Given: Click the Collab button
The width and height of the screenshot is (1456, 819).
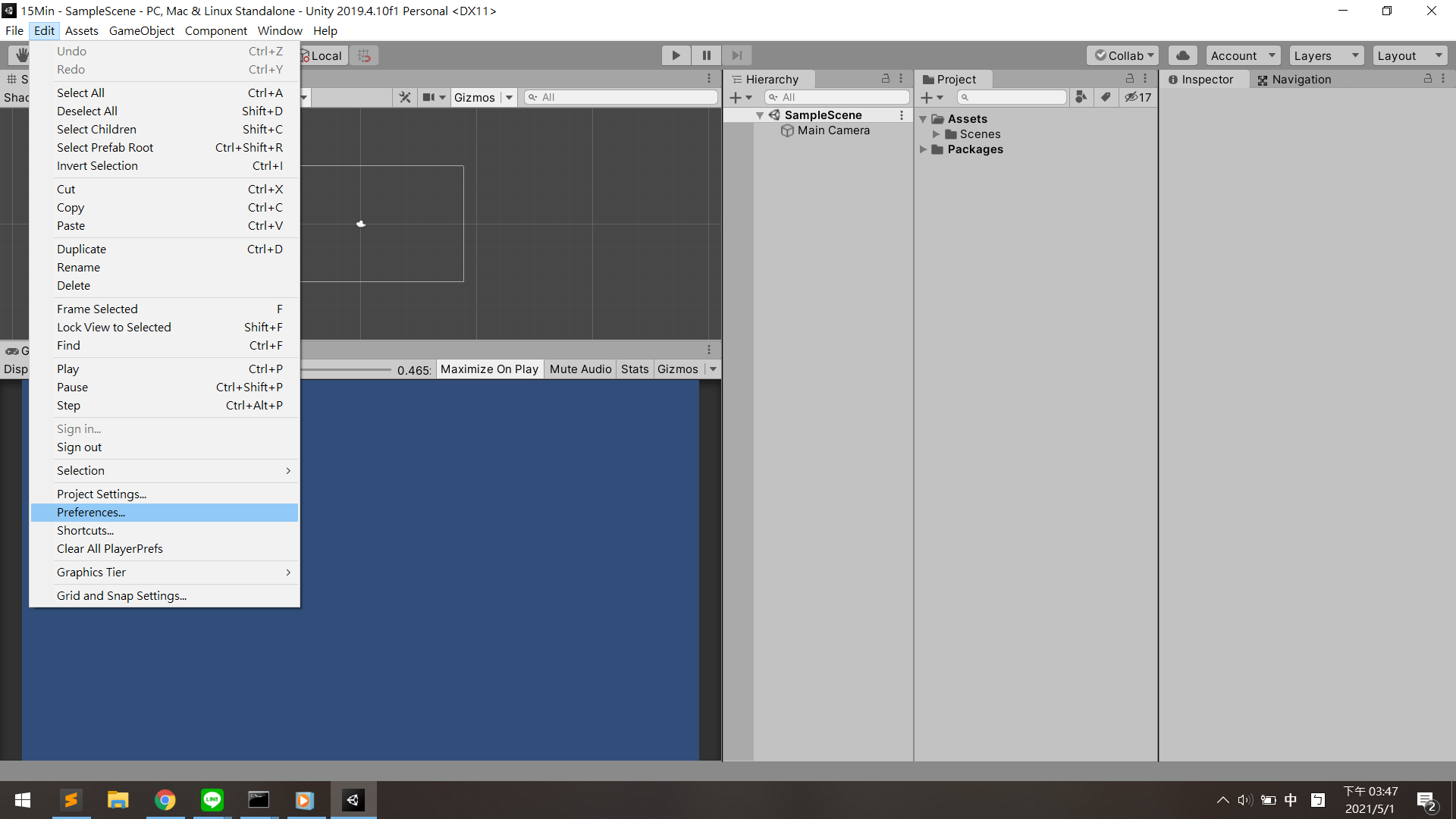Looking at the screenshot, I should click(x=1122, y=55).
